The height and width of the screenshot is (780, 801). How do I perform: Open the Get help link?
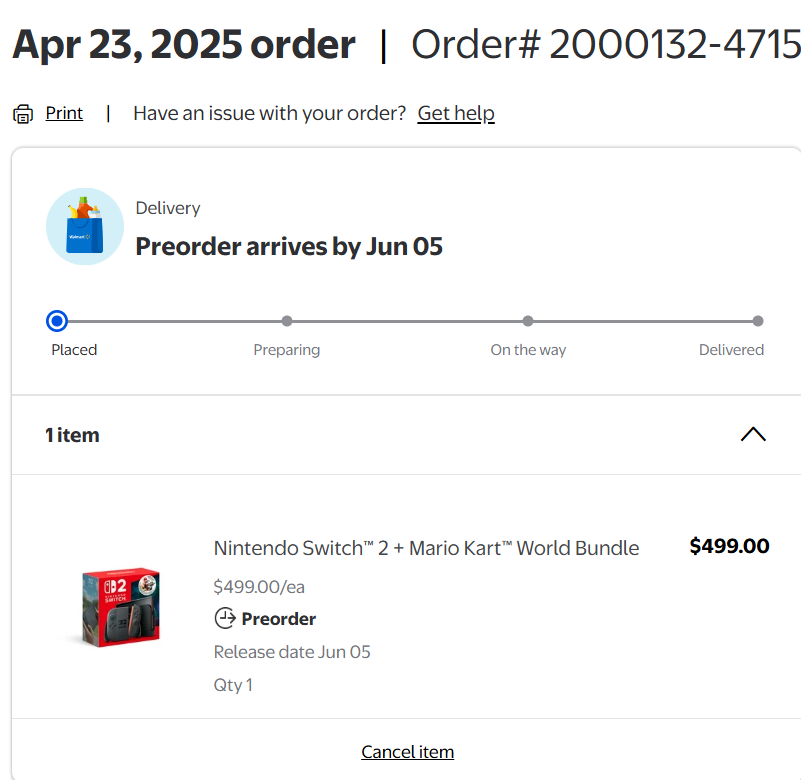[456, 113]
